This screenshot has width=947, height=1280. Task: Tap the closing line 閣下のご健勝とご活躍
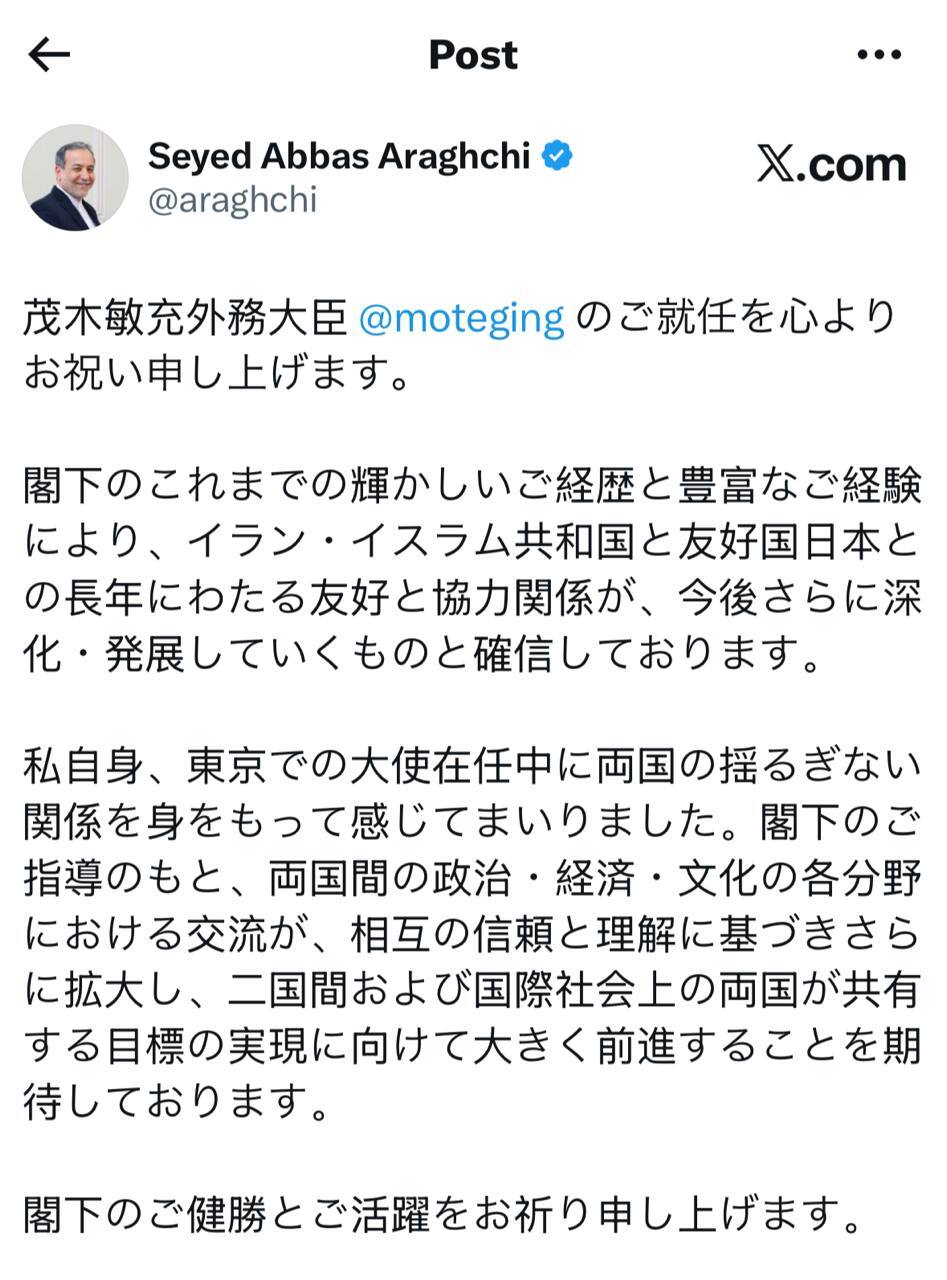click(442, 1215)
